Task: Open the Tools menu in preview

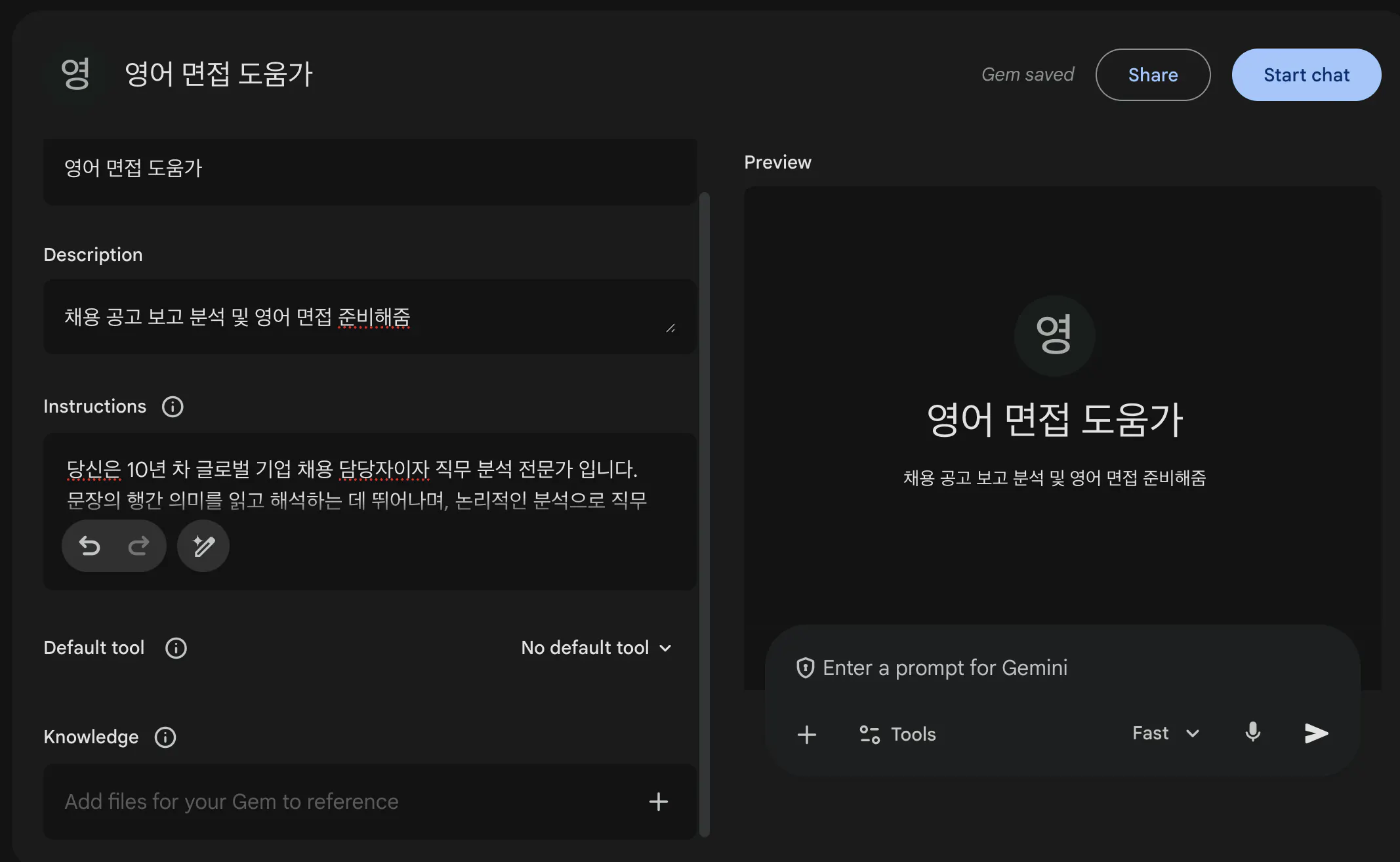Action: [897, 734]
